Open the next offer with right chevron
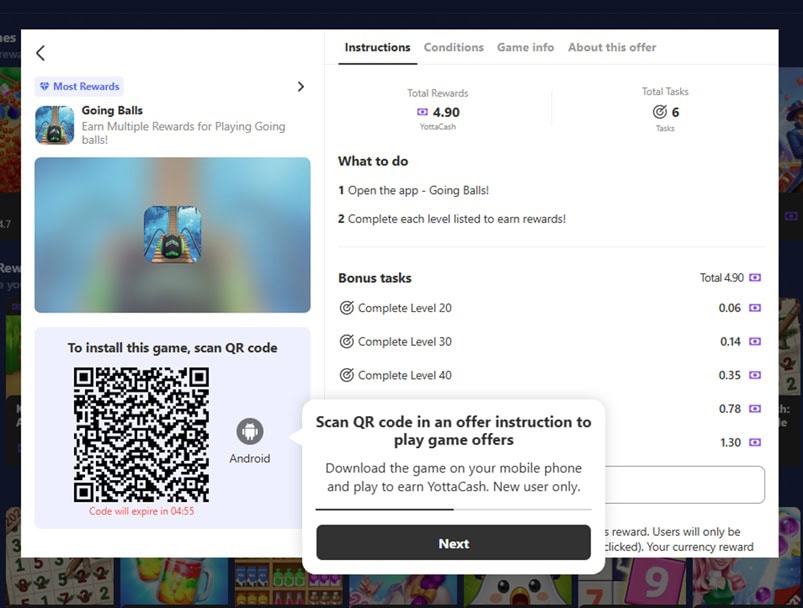Image resolution: width=803 pixels, height=608 pixels. (301, 87)
